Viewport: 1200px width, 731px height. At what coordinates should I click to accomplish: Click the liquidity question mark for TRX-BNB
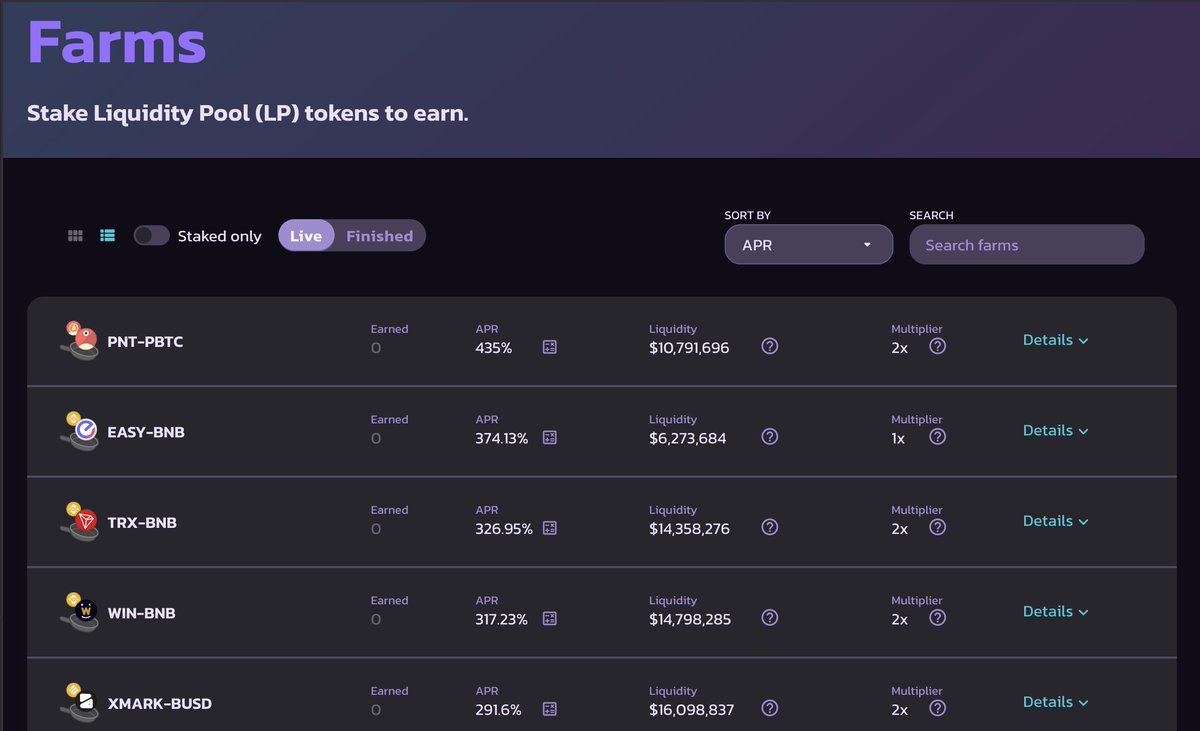(769, 527)
